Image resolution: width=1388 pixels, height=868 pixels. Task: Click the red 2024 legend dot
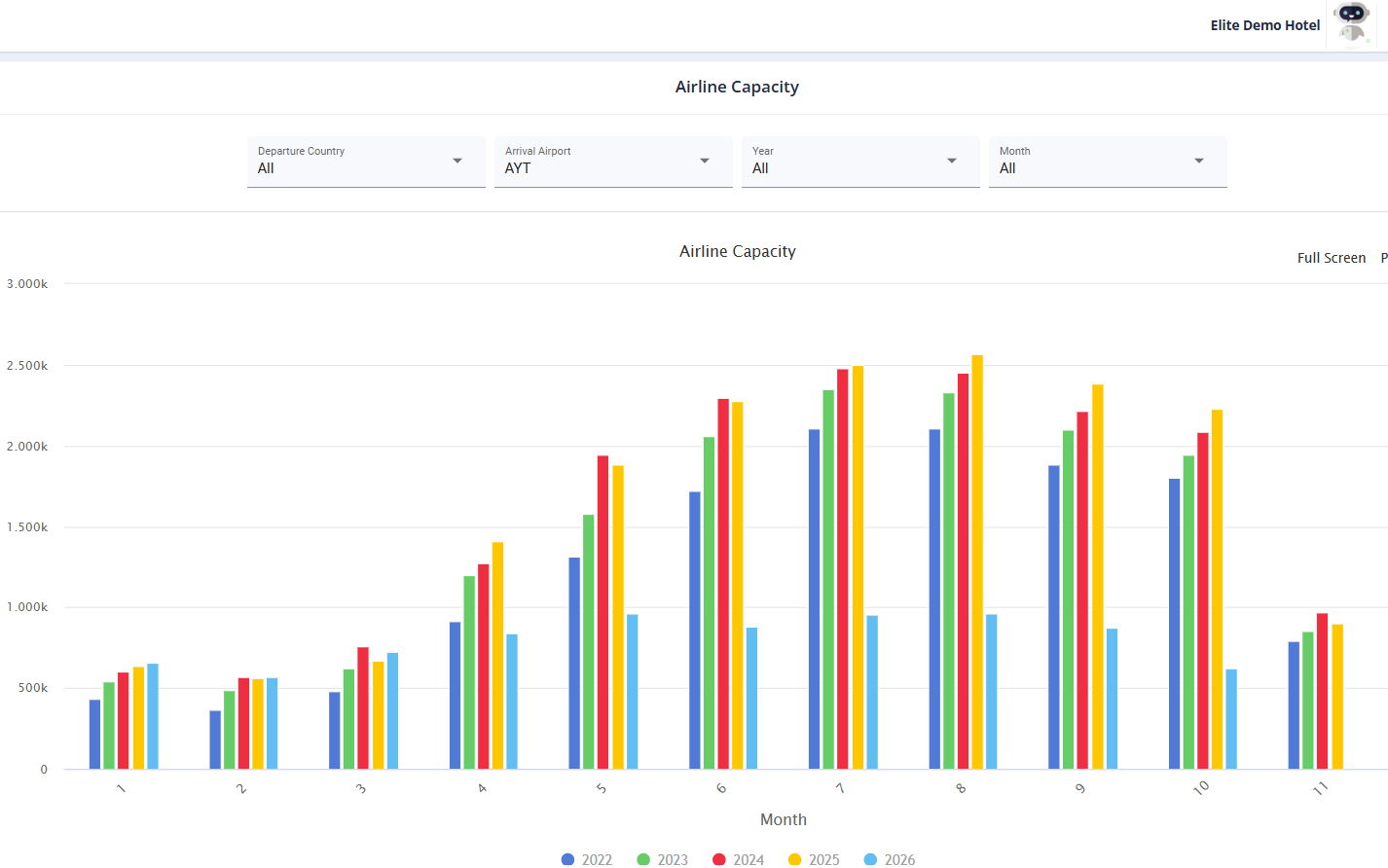coord(719,859)
